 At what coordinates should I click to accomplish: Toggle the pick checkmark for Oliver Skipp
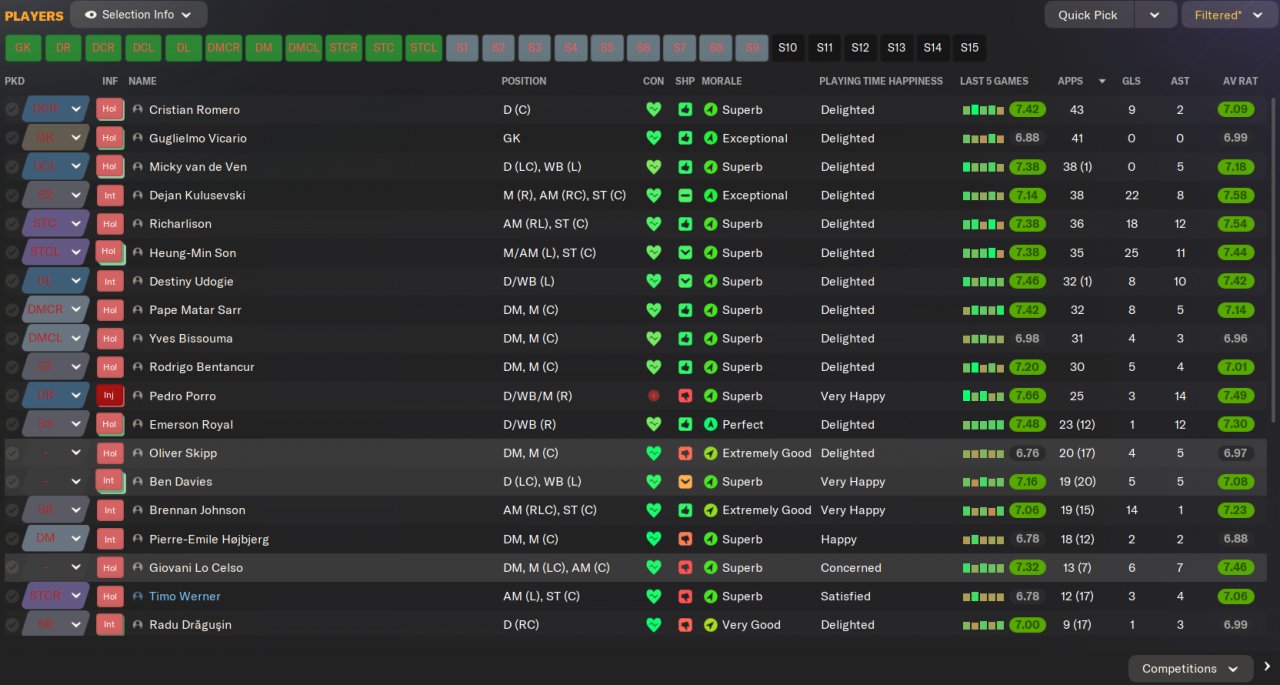click(12, 453)
